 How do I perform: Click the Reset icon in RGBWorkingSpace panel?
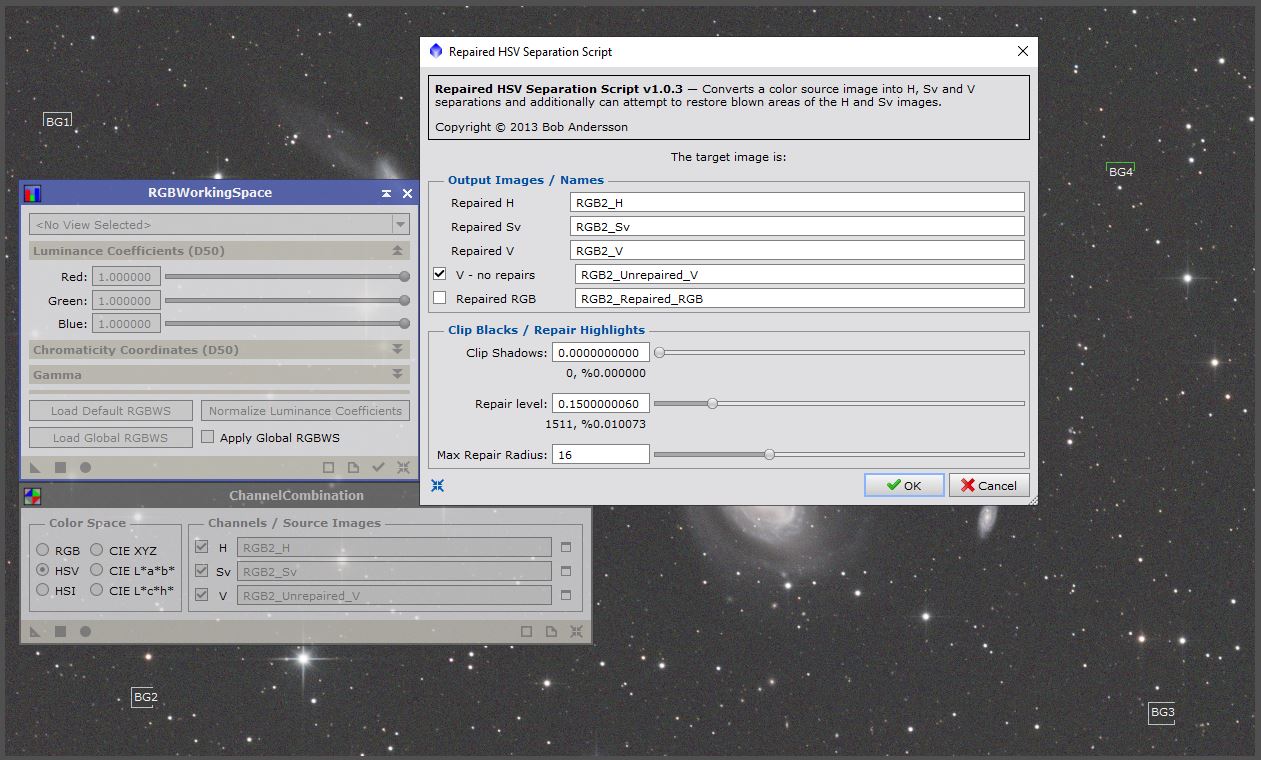(403, 467)
